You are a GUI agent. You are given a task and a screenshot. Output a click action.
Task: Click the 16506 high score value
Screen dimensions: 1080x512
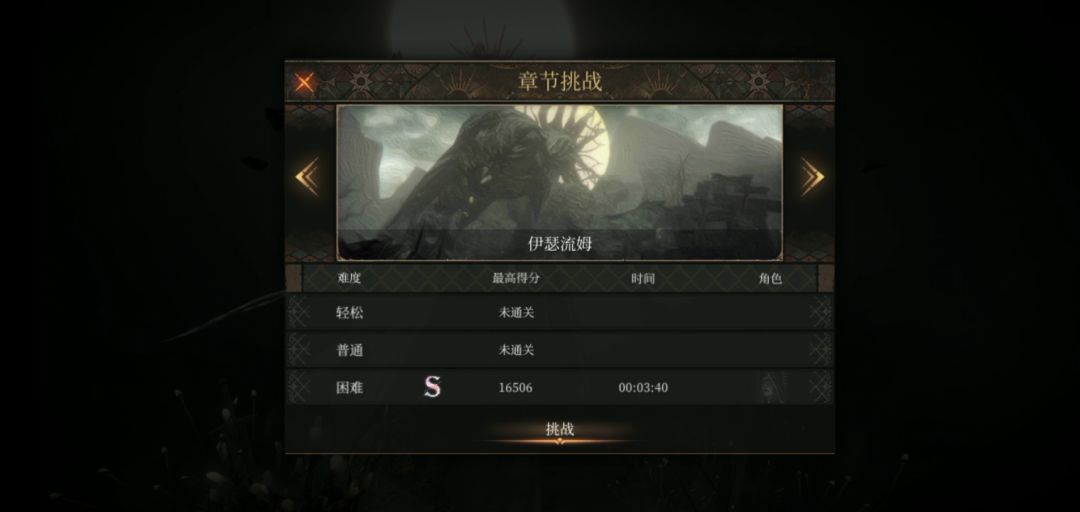coord(515,388)
